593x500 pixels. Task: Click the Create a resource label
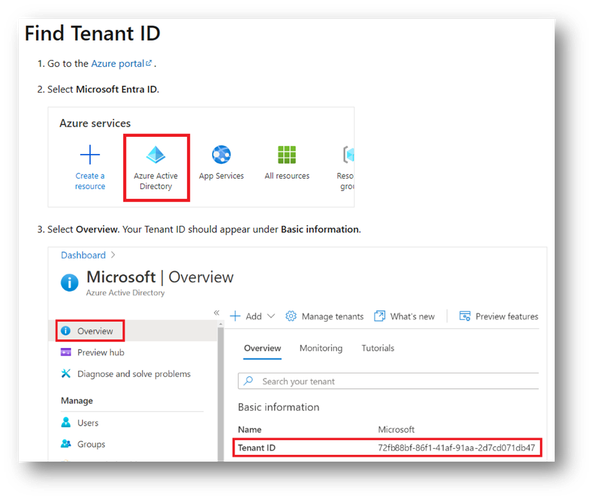tap(90, 181)
